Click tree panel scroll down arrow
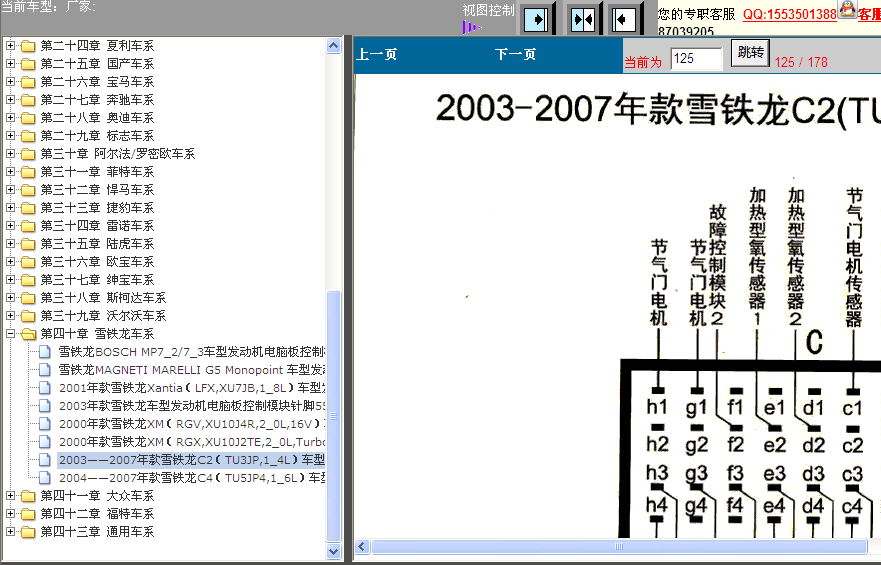The width and height of the screenshot is (881, 565). click(x=334, y=552)
